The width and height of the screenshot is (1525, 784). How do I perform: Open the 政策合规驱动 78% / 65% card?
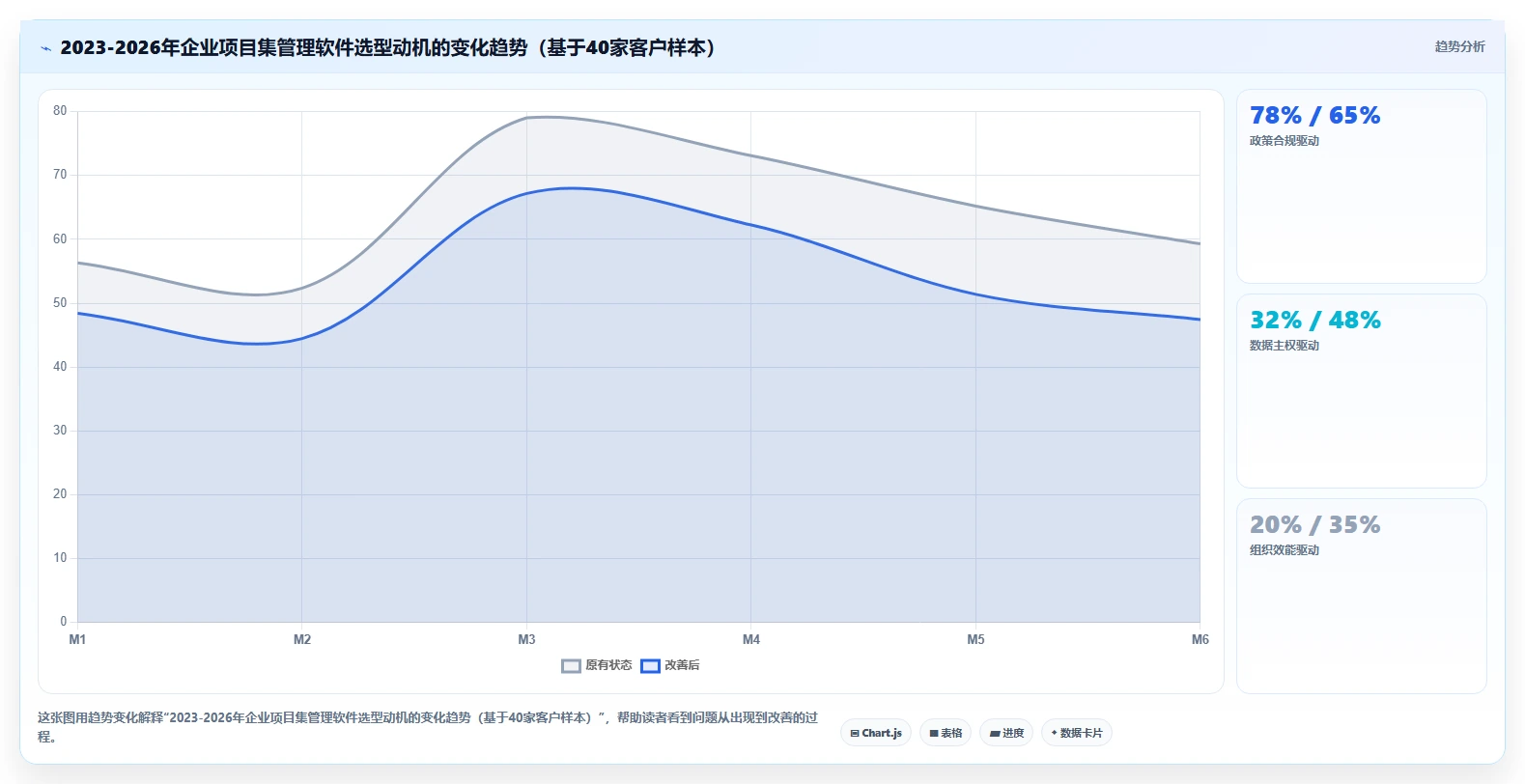pos(1362,186)
